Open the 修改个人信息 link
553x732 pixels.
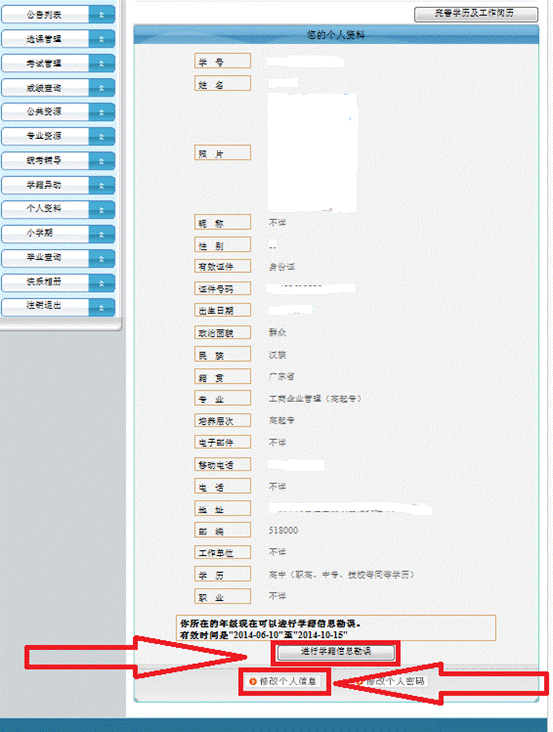(288, 682)
